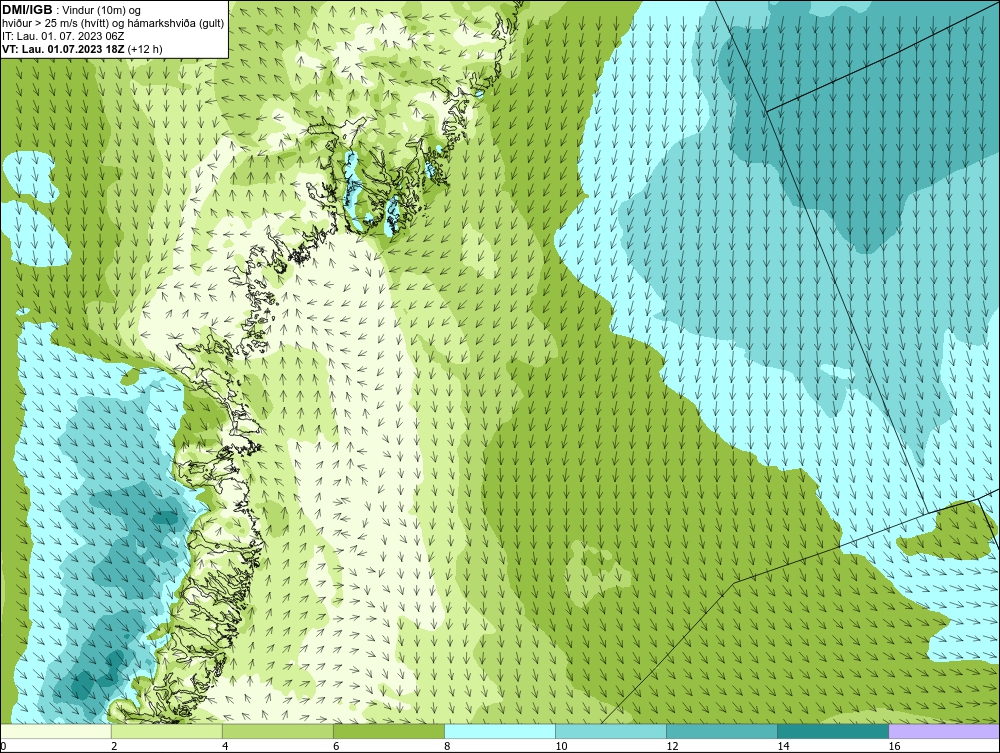Click the 4–6 m/s green swatch
Viewport: 1000px width, 753px height.
tap(277, 731)
